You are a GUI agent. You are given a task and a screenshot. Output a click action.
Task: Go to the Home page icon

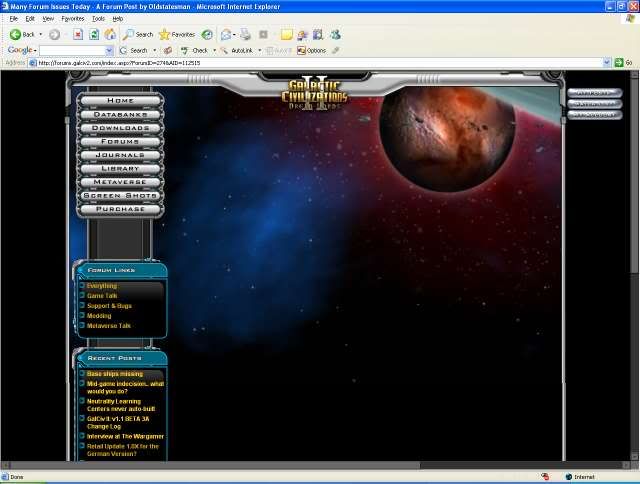pos(110,35)
